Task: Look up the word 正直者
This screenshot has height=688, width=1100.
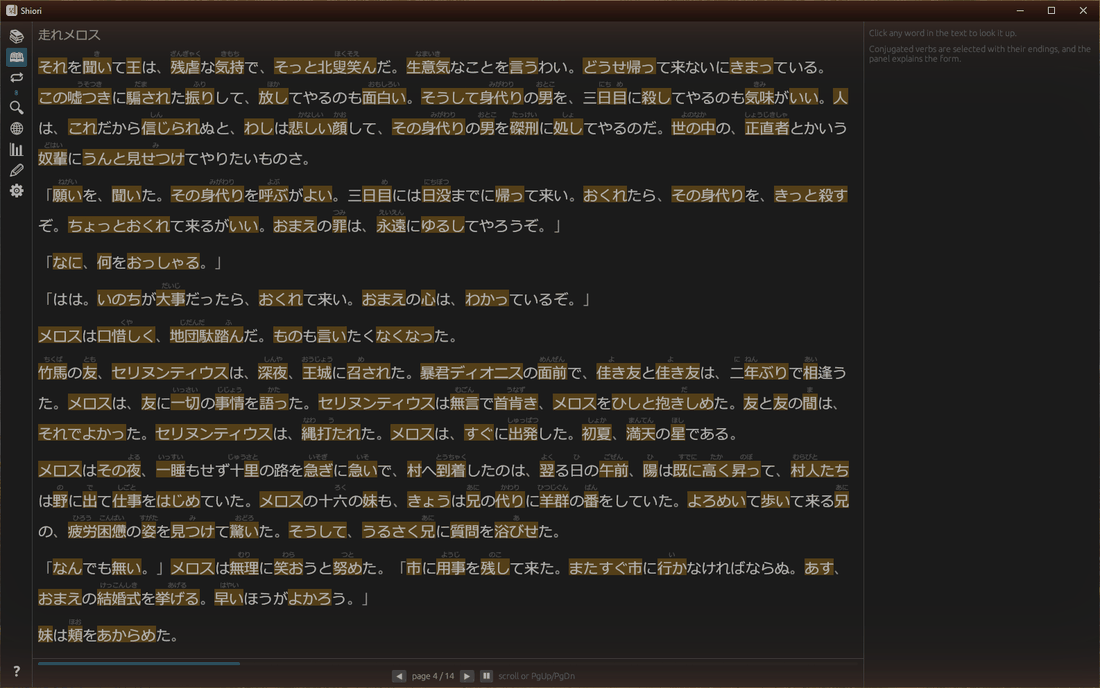Action: tap(767, 128)
